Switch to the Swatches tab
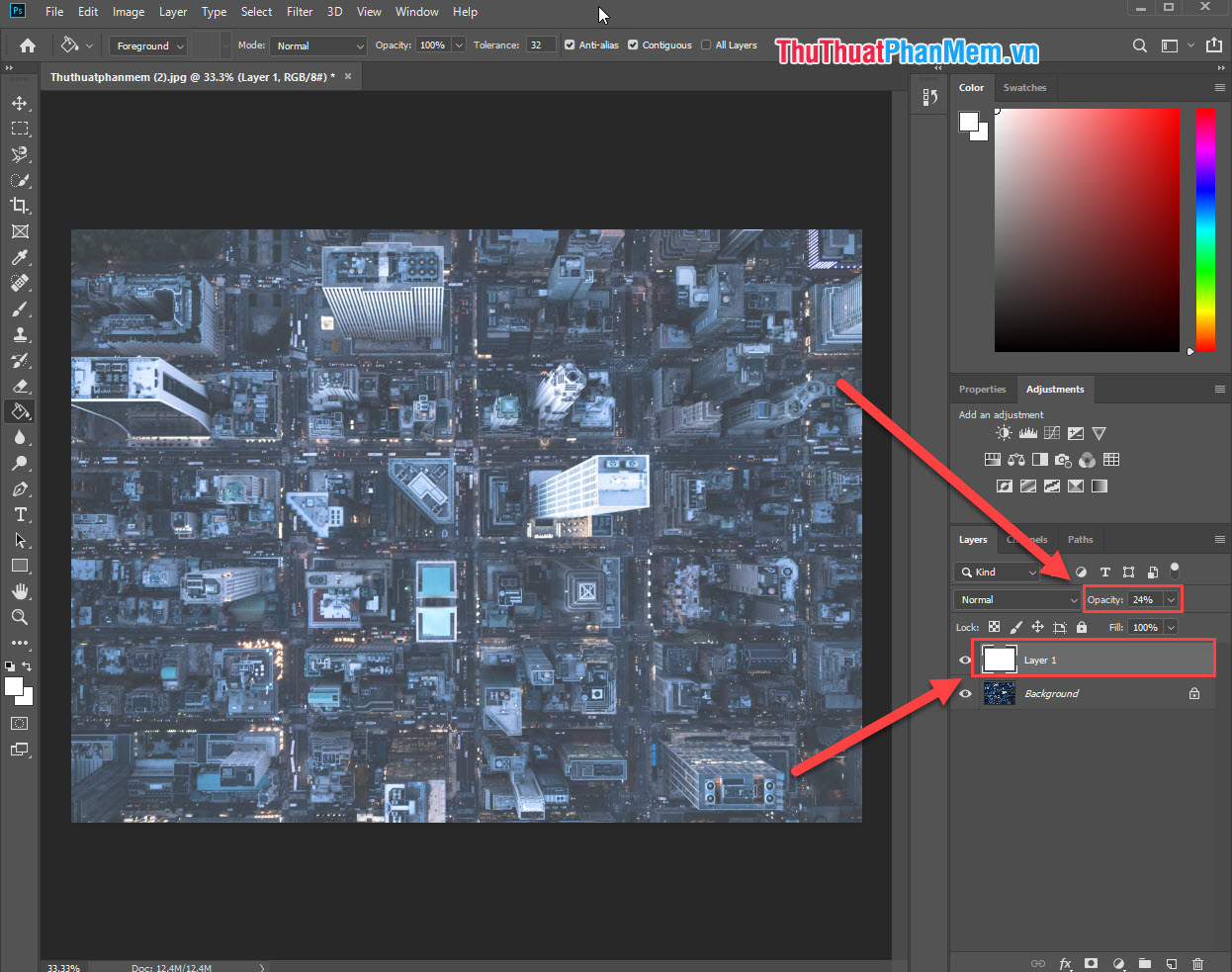 [x=1024, y=87]
